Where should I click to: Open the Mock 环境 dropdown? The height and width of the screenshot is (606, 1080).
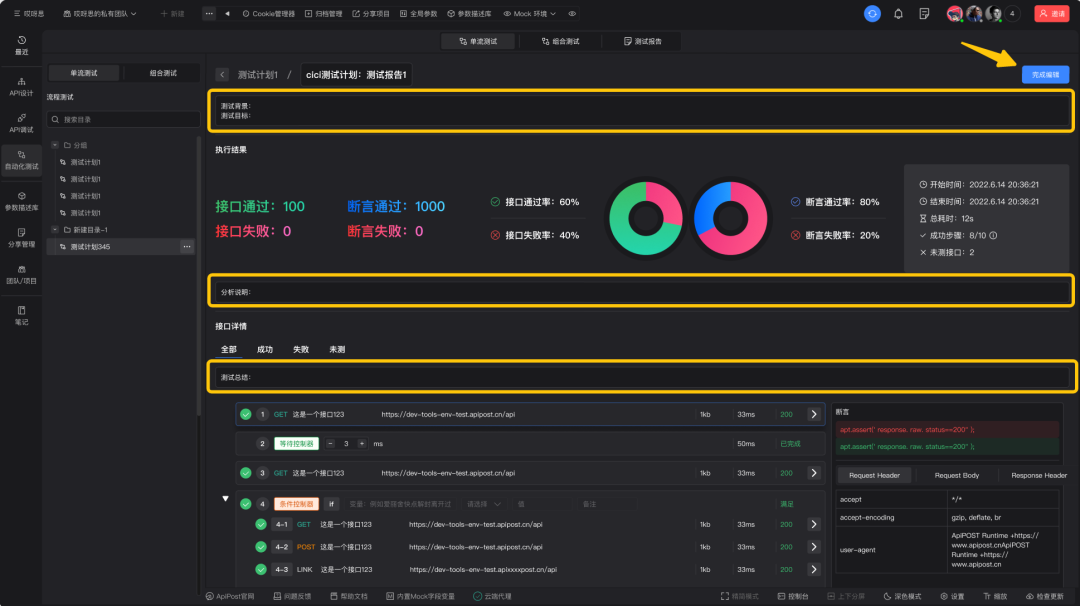click(x=530, y=14)
